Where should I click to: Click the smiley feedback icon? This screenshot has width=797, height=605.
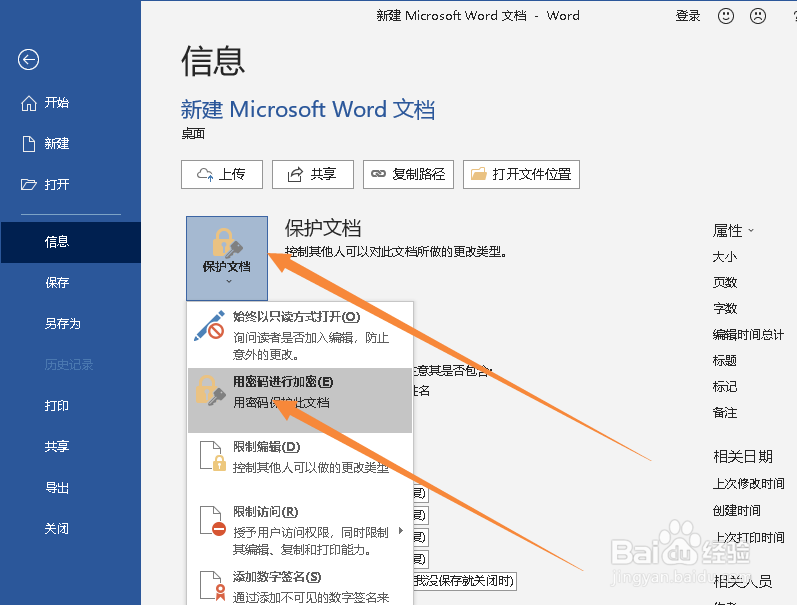(725, 16)
